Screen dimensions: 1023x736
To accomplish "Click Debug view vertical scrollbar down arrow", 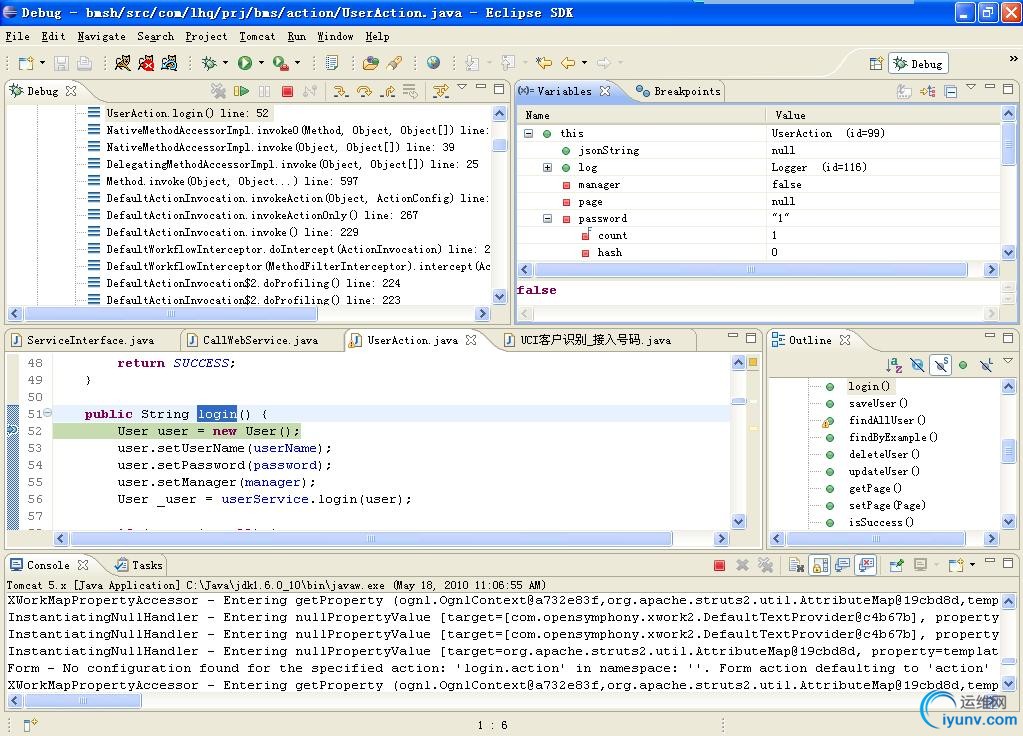I will pyautogui.click(x=500, y=296).
